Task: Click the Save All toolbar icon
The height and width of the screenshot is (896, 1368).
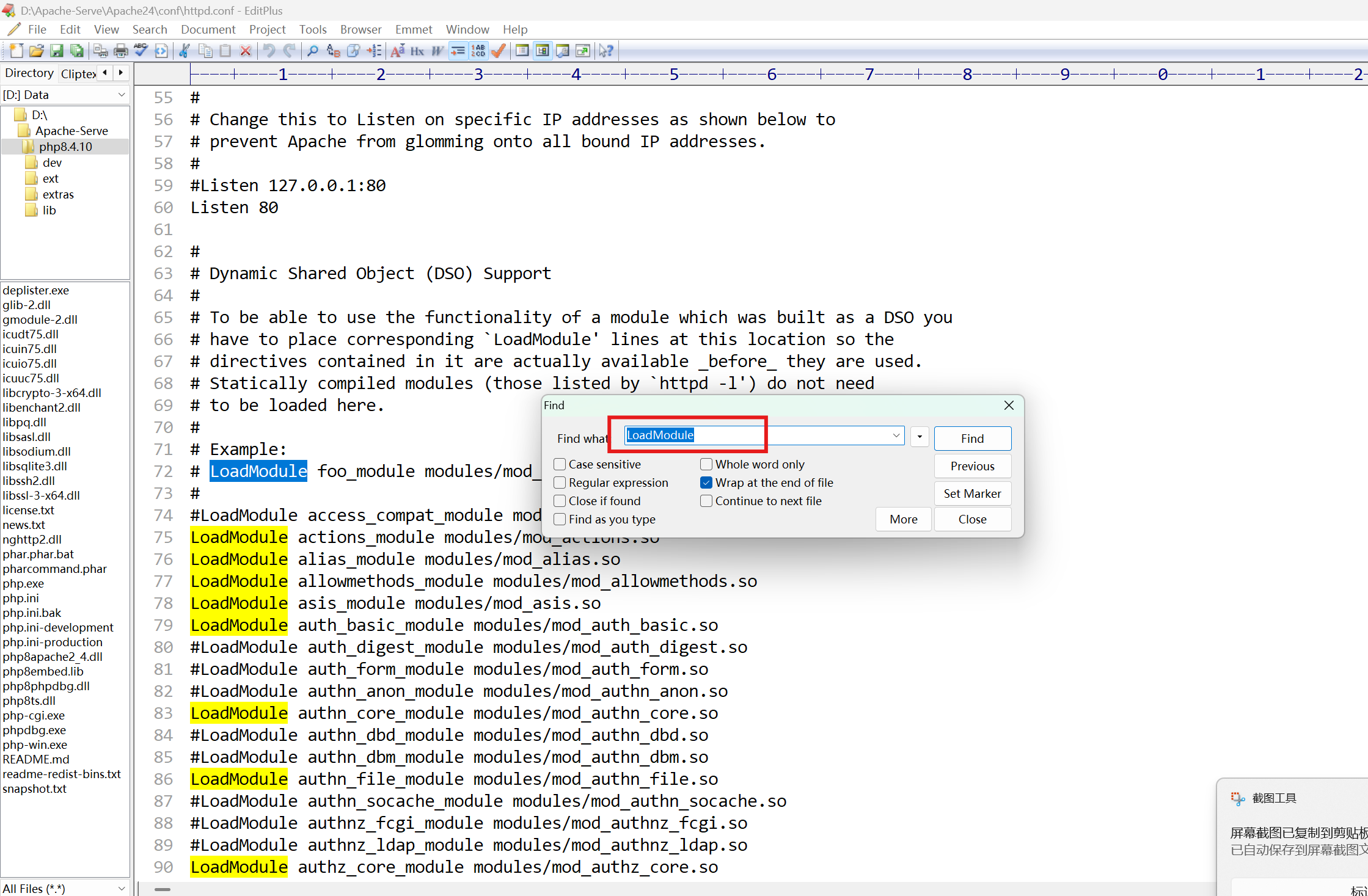Action: tap(78, 51)
